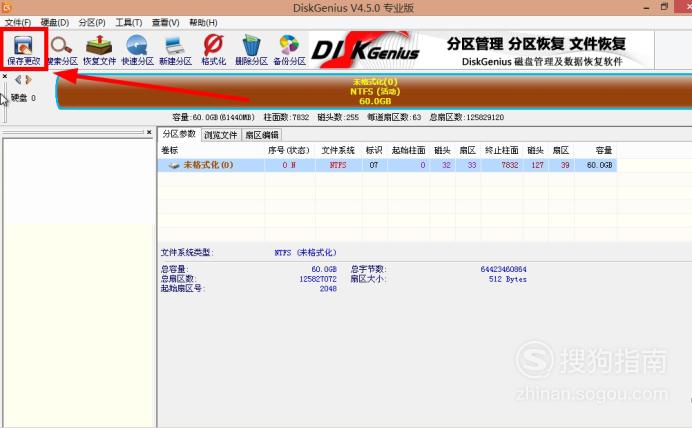This screenshot has height=428, width=692.
Task: Open the 文件(F) menu
Action: [x=18, y=23]
